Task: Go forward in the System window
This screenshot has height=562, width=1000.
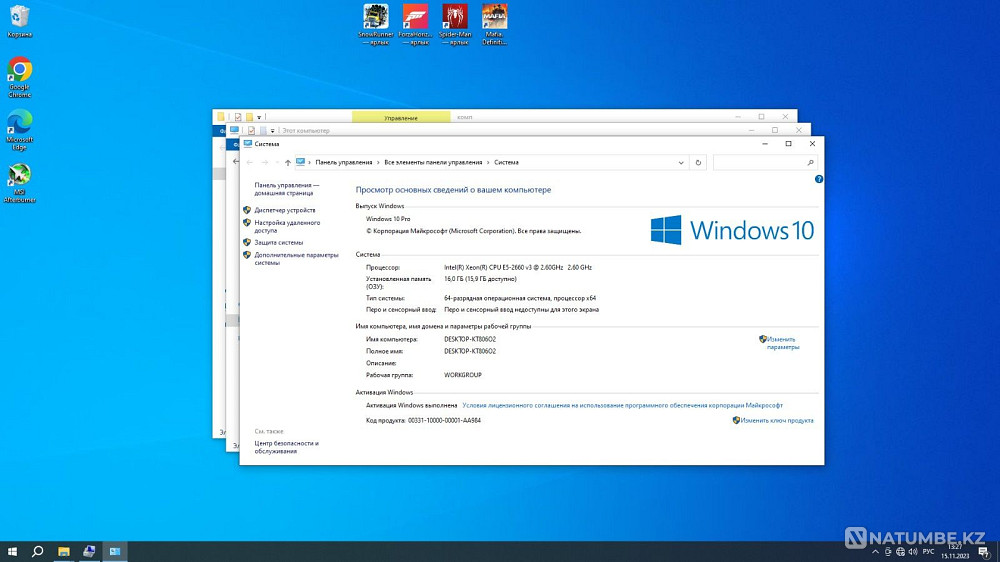Action: pyautogui.click(x=265, y=163)
